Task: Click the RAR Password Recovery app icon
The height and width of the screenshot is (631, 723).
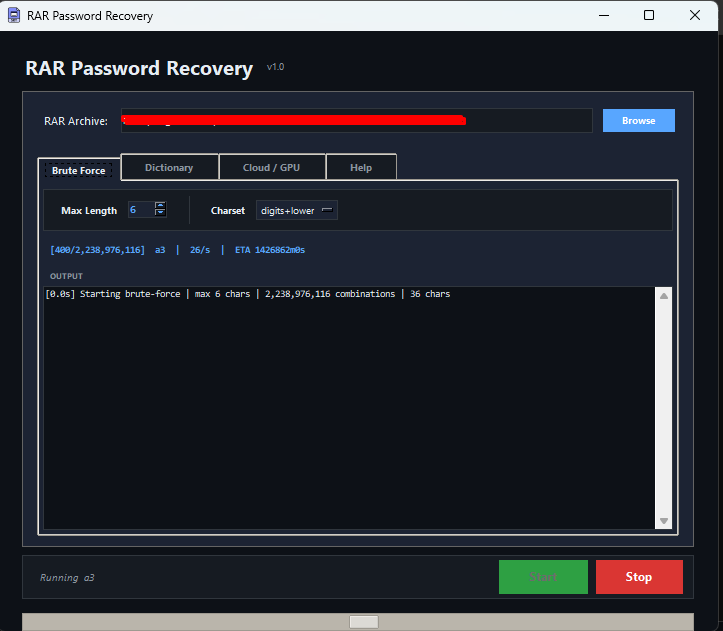Action: (x=14, y=15)
